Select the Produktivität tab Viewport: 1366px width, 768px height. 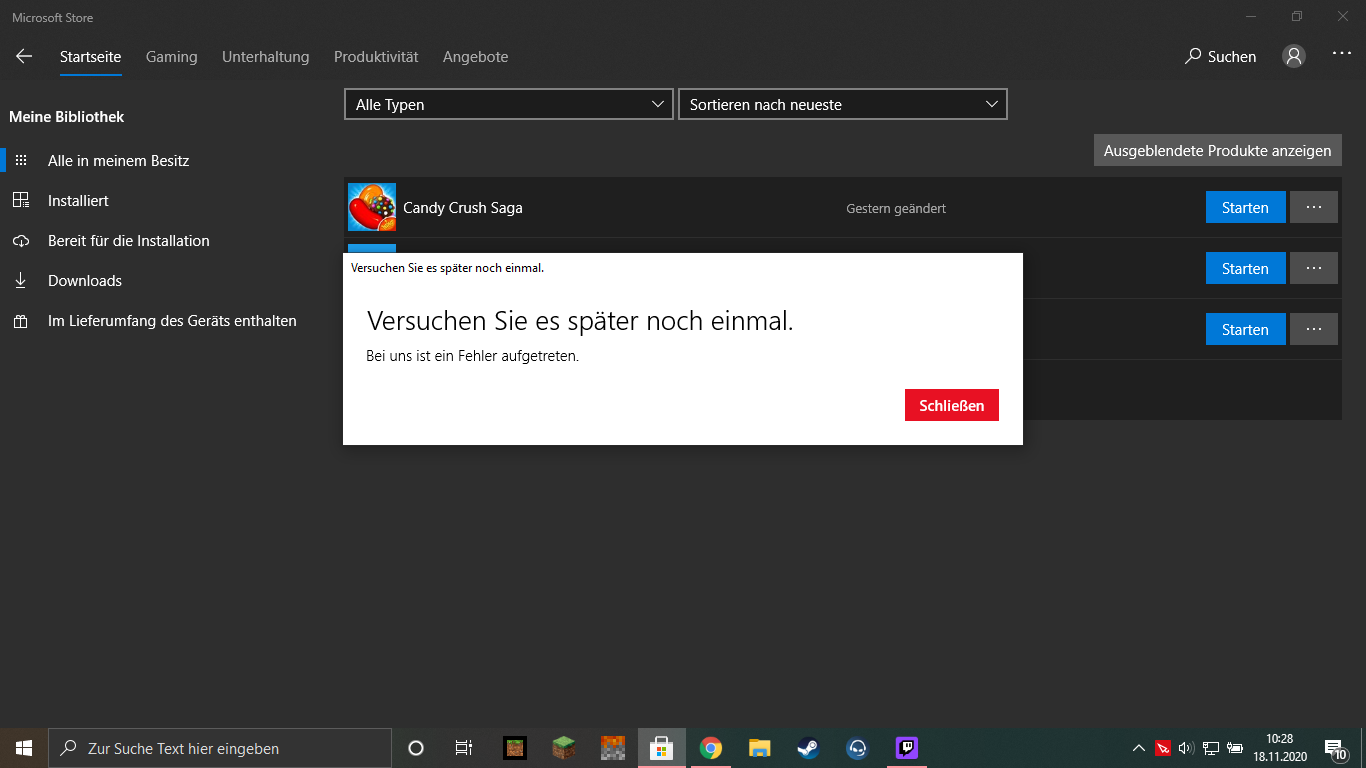(x=376, y=57)
